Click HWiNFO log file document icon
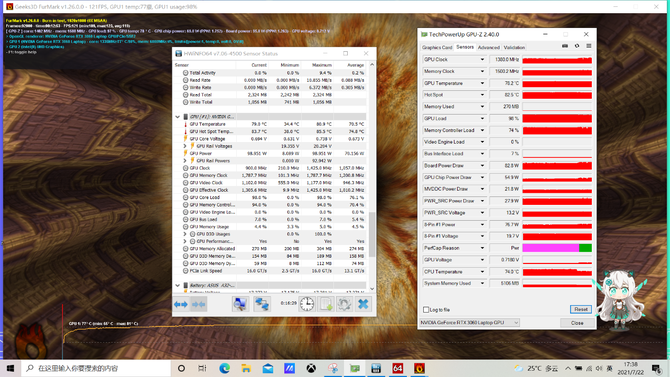 point(326,304)
